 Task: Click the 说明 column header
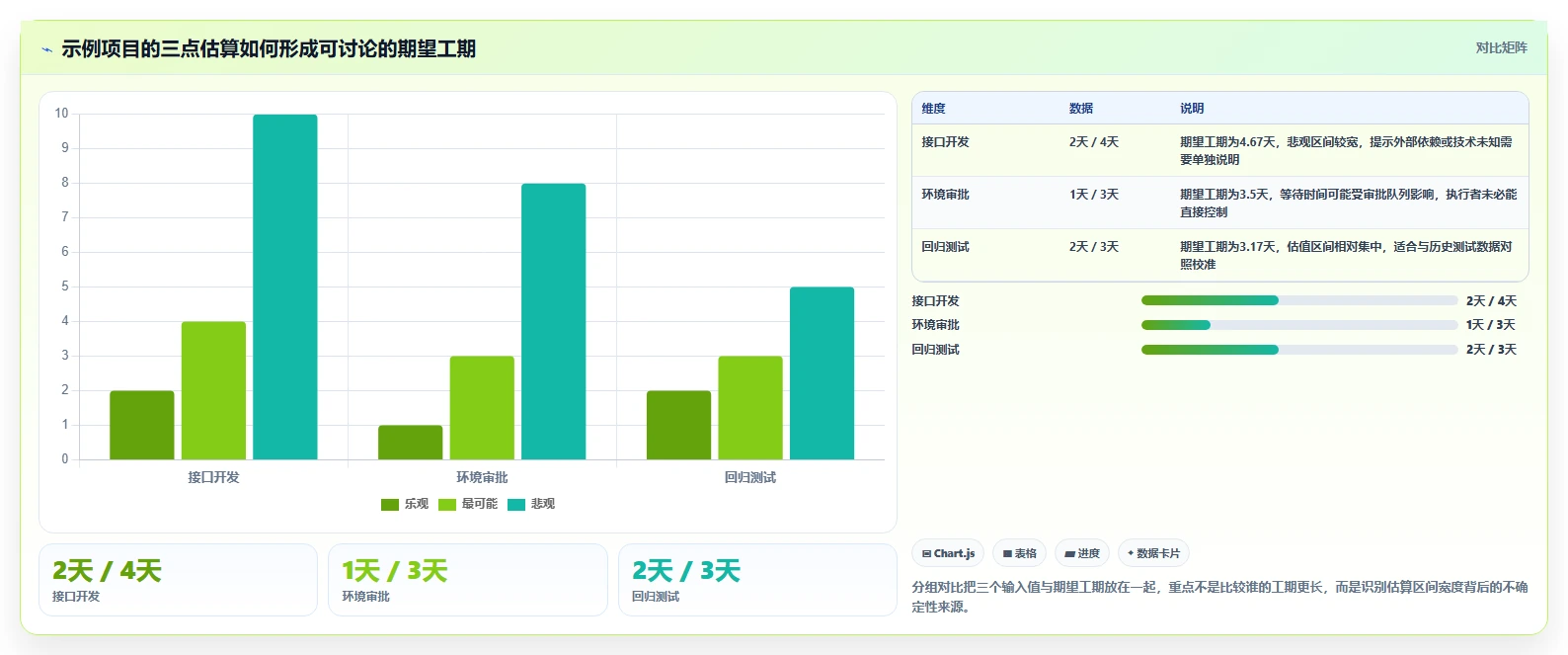1192,109
